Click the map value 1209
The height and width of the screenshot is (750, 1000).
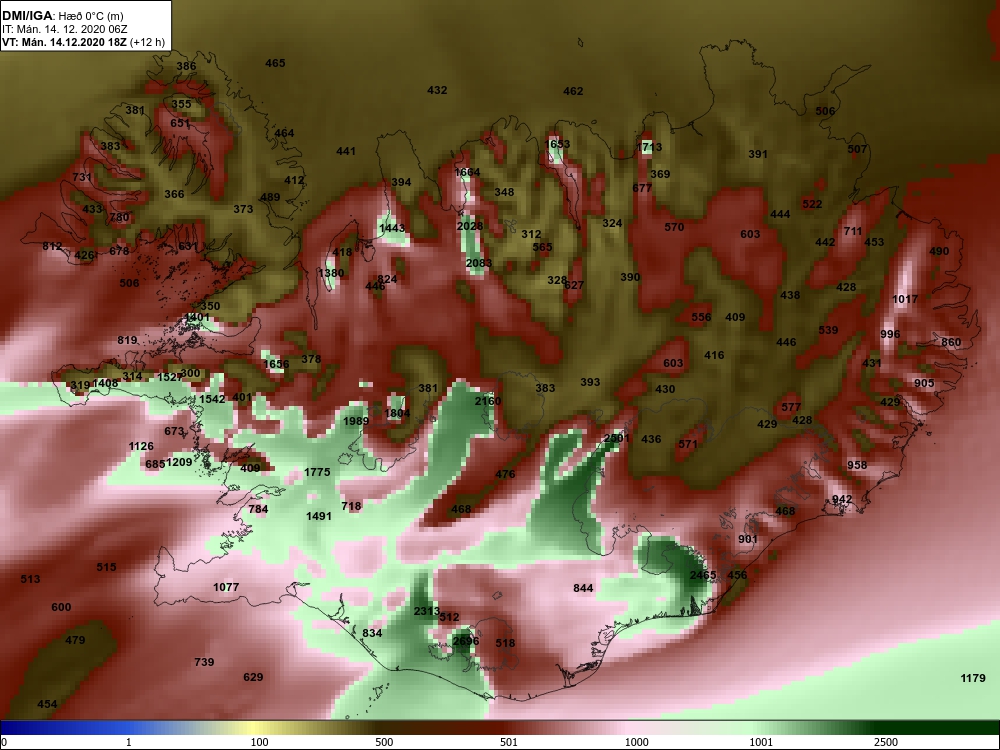pyautogui.click(x=179, y=462)
